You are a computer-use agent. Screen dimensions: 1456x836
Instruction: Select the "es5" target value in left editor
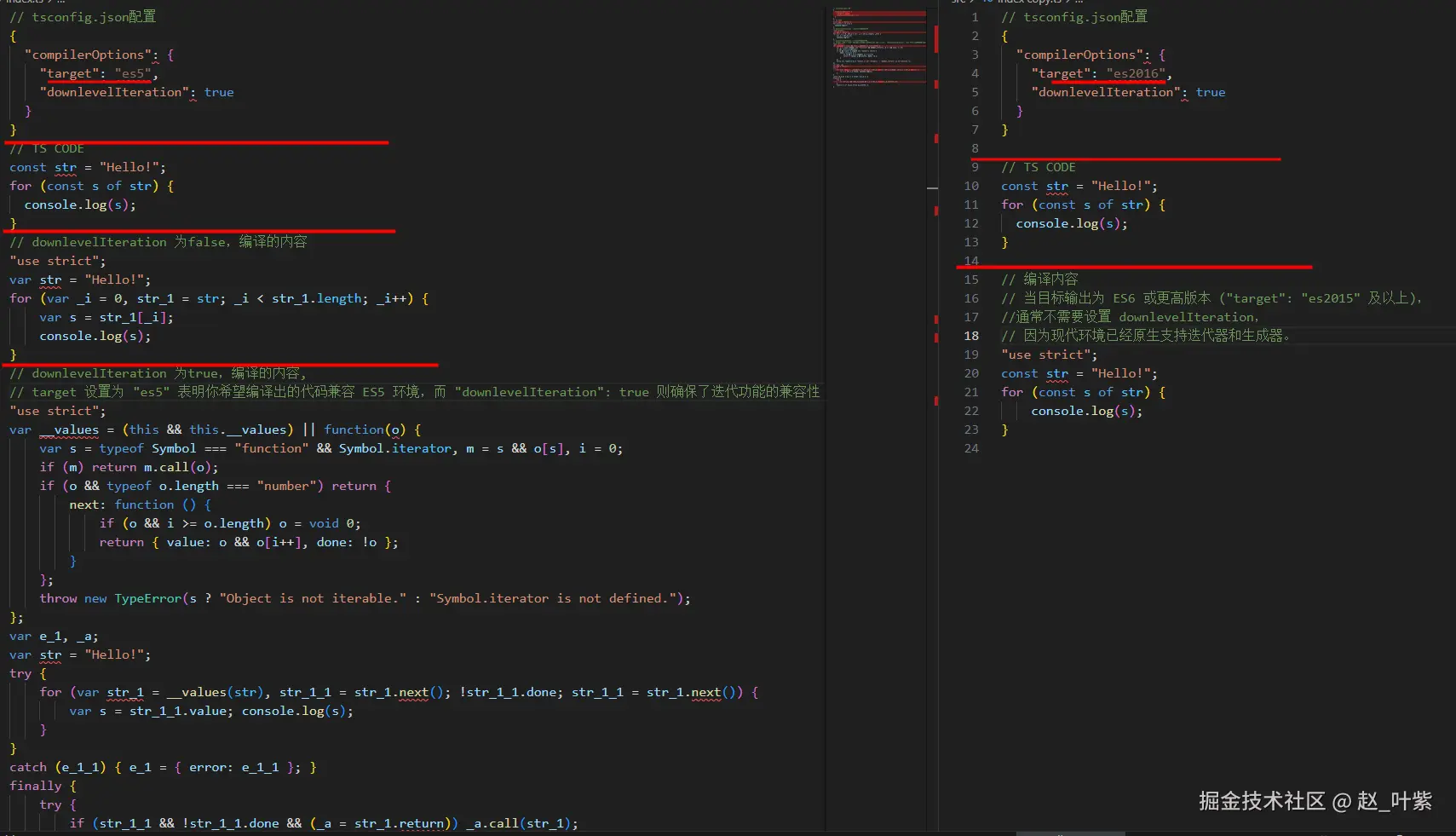(x=133, y=73)
